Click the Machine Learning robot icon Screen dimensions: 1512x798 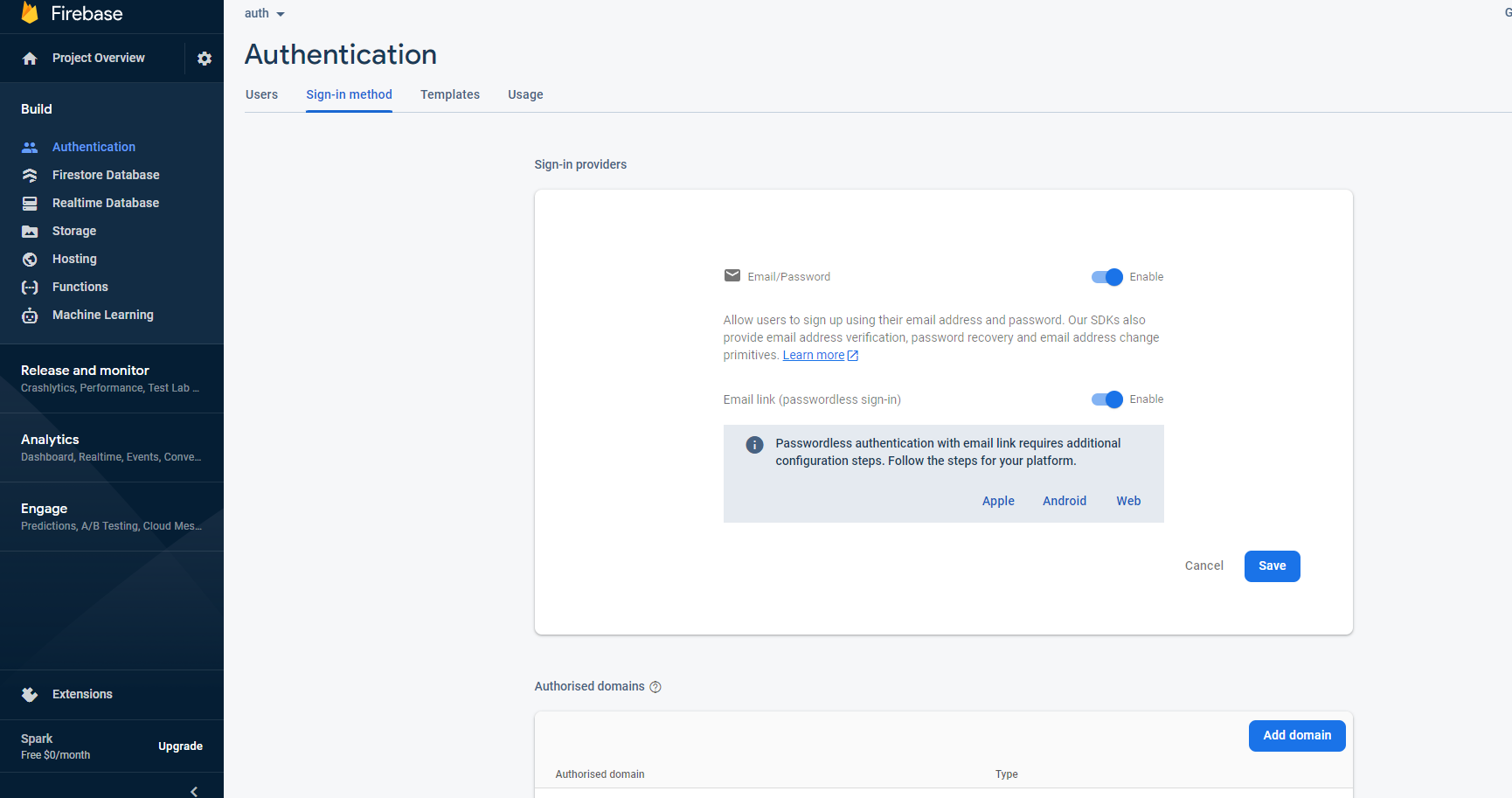pos(30,316)
